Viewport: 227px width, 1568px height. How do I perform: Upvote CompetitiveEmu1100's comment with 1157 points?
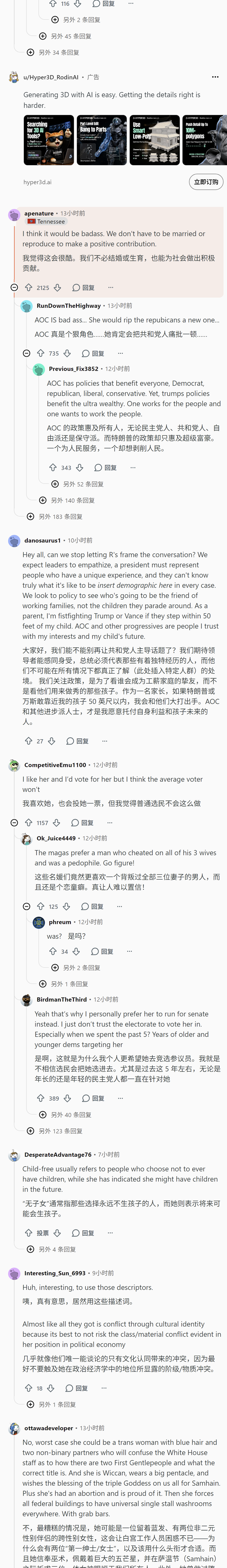[28, 822]
